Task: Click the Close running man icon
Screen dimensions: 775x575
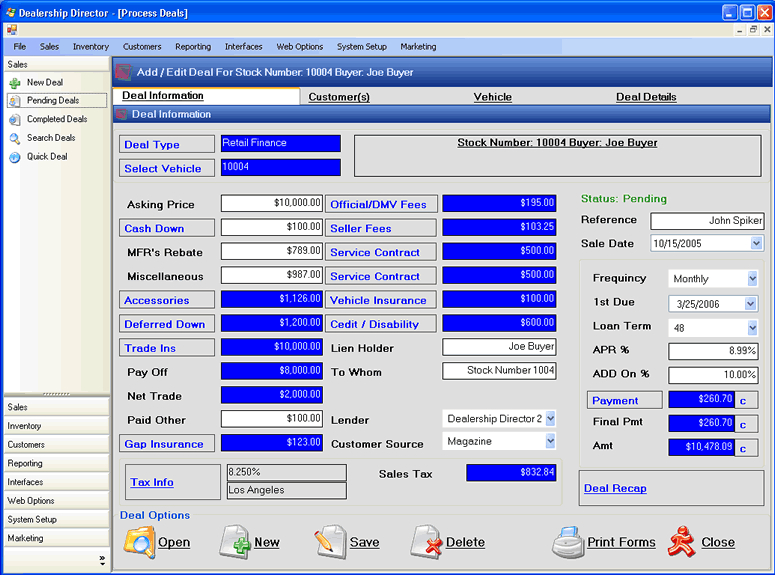Action: pyautogui.click(x=682, y=542)
